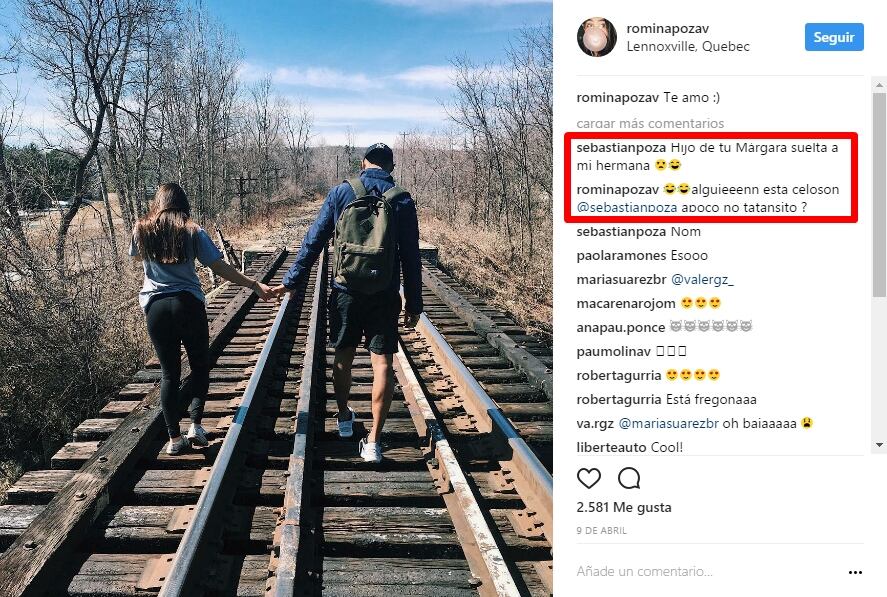Click the rominapozav username in the header

(665, 28)
